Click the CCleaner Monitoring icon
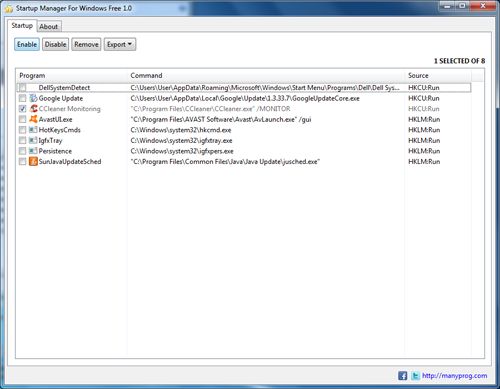This screenshot has height=389, width=500. pyautogui.click(x=33, y=109)
